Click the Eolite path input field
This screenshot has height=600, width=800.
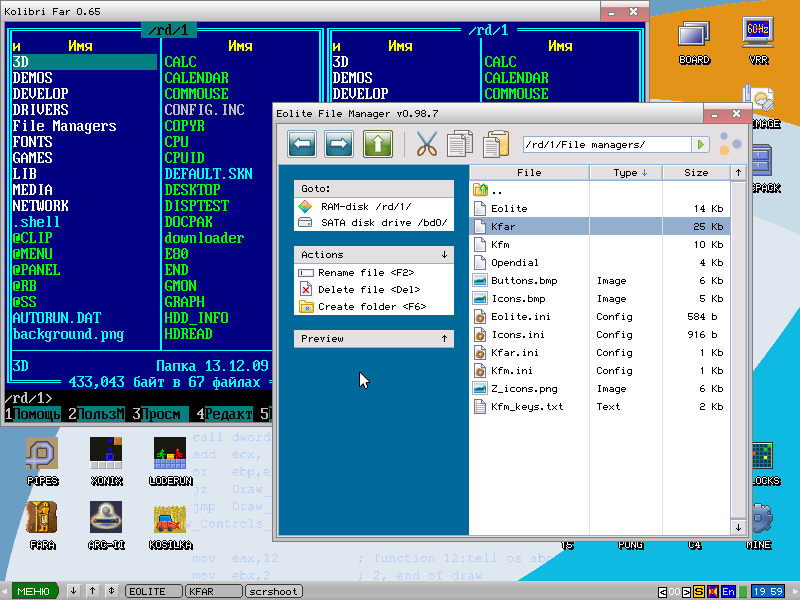(x=607, y=145)
